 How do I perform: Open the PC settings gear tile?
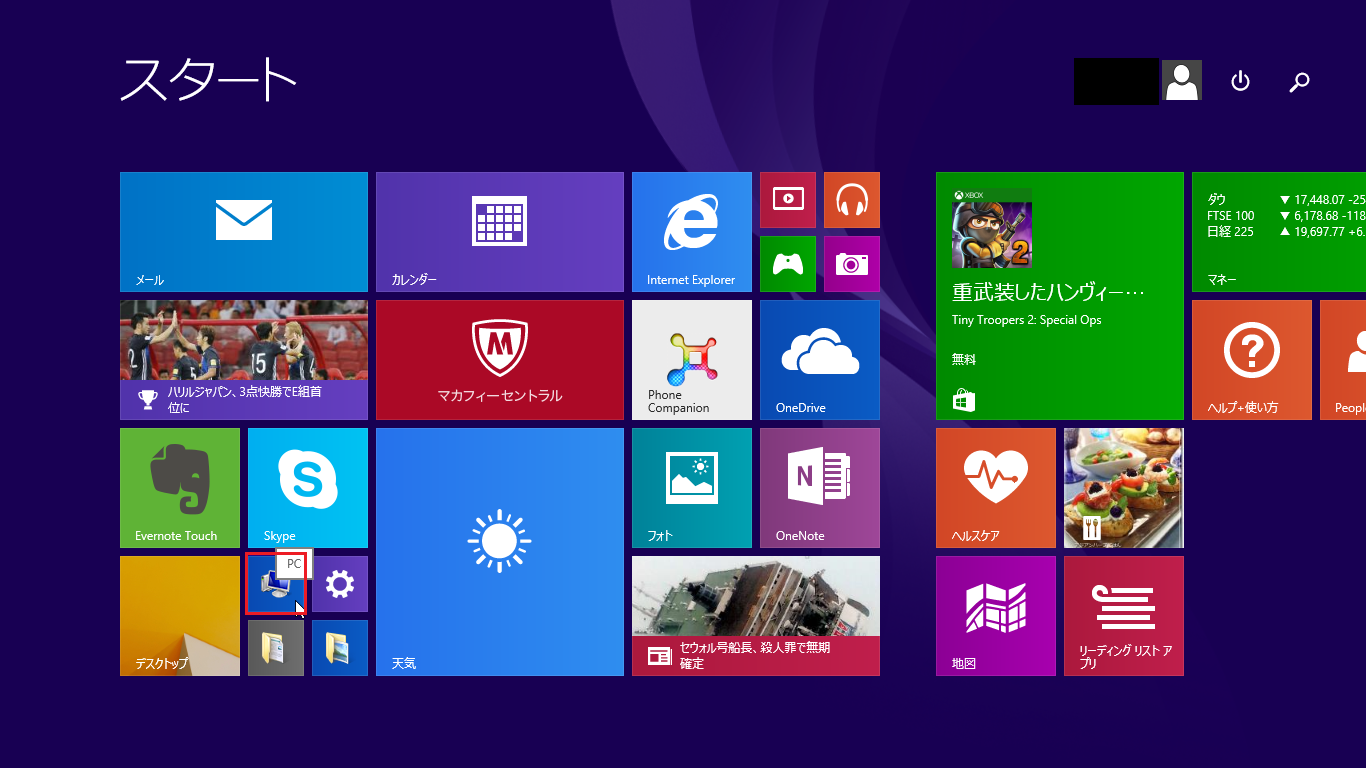340,584
